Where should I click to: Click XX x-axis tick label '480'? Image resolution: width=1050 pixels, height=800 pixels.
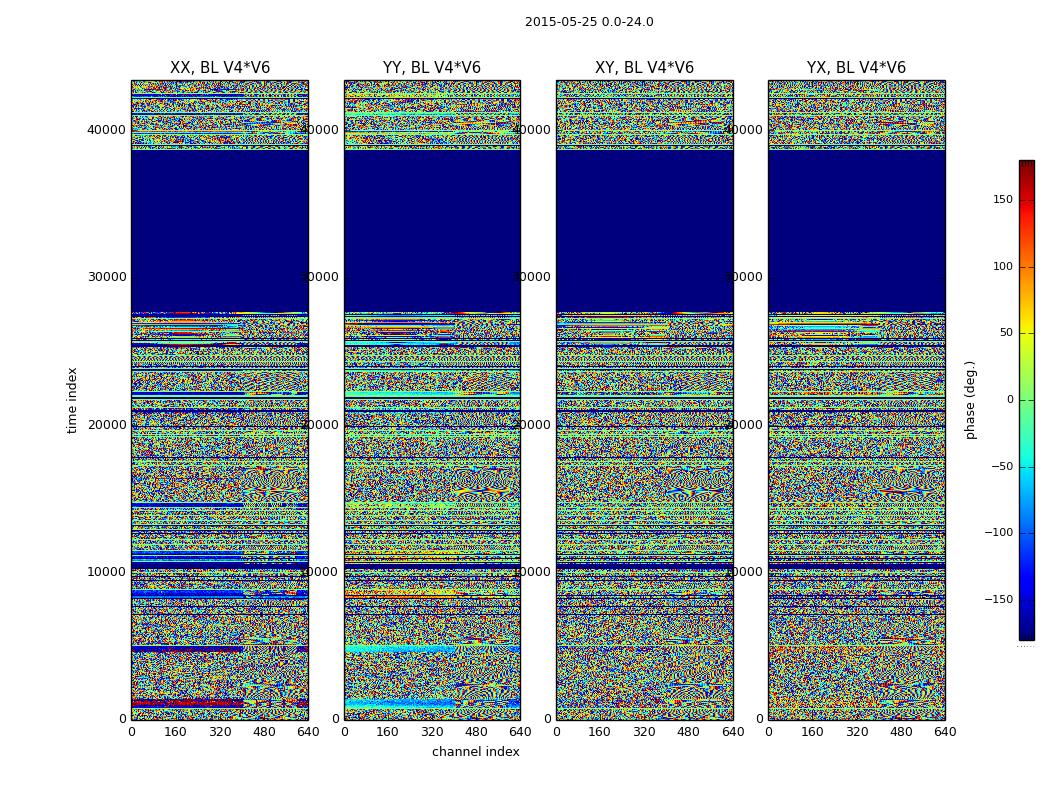click(x=264, y=732)
